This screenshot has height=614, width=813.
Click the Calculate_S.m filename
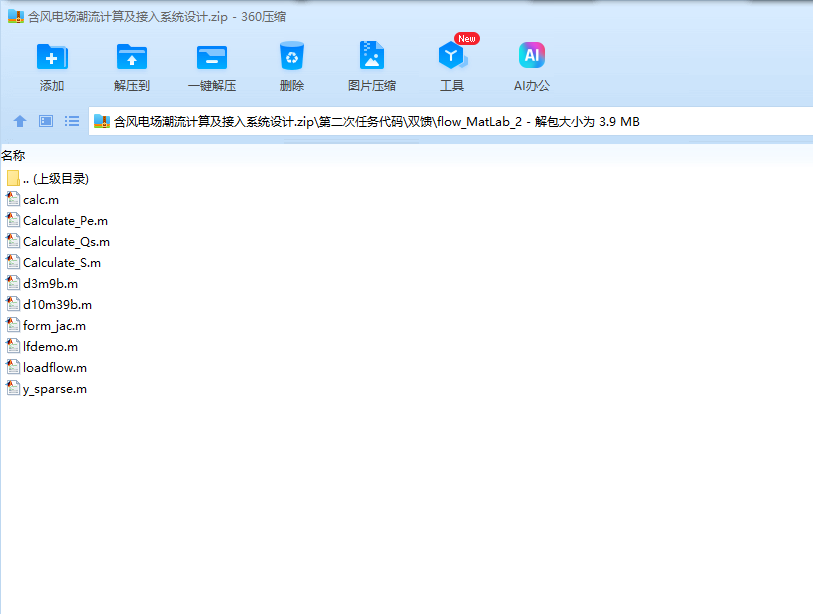(x=62, y=263)
